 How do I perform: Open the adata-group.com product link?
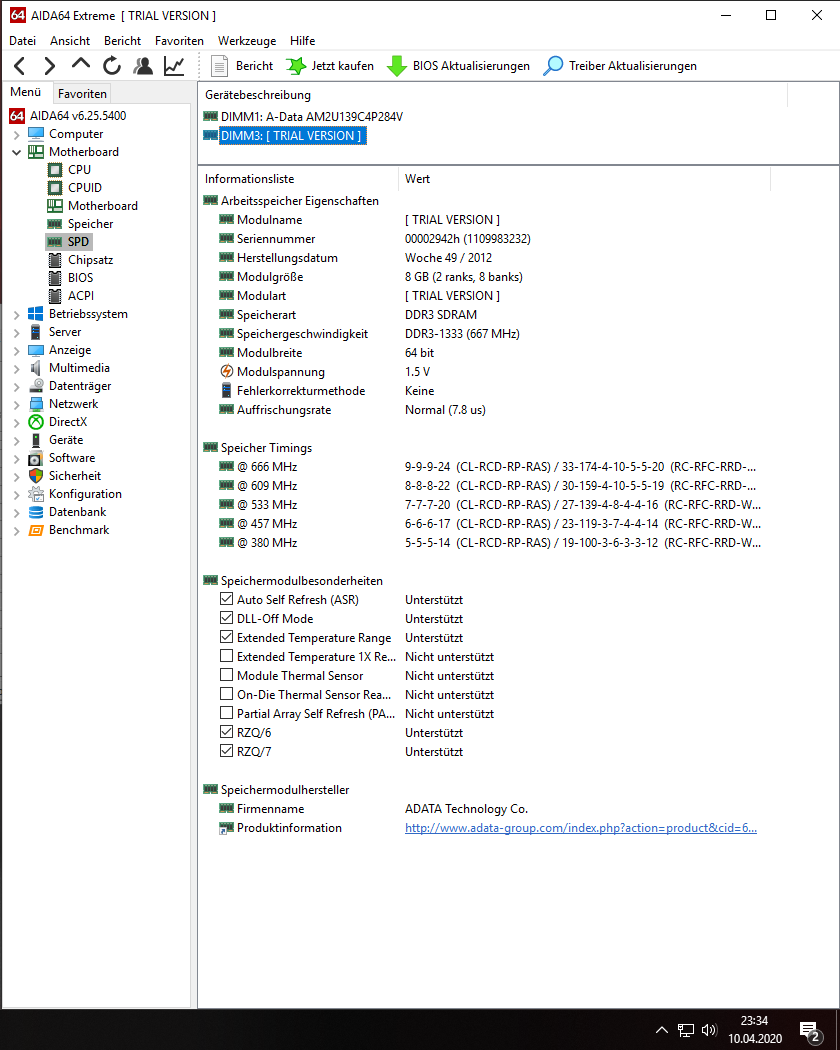581,828
